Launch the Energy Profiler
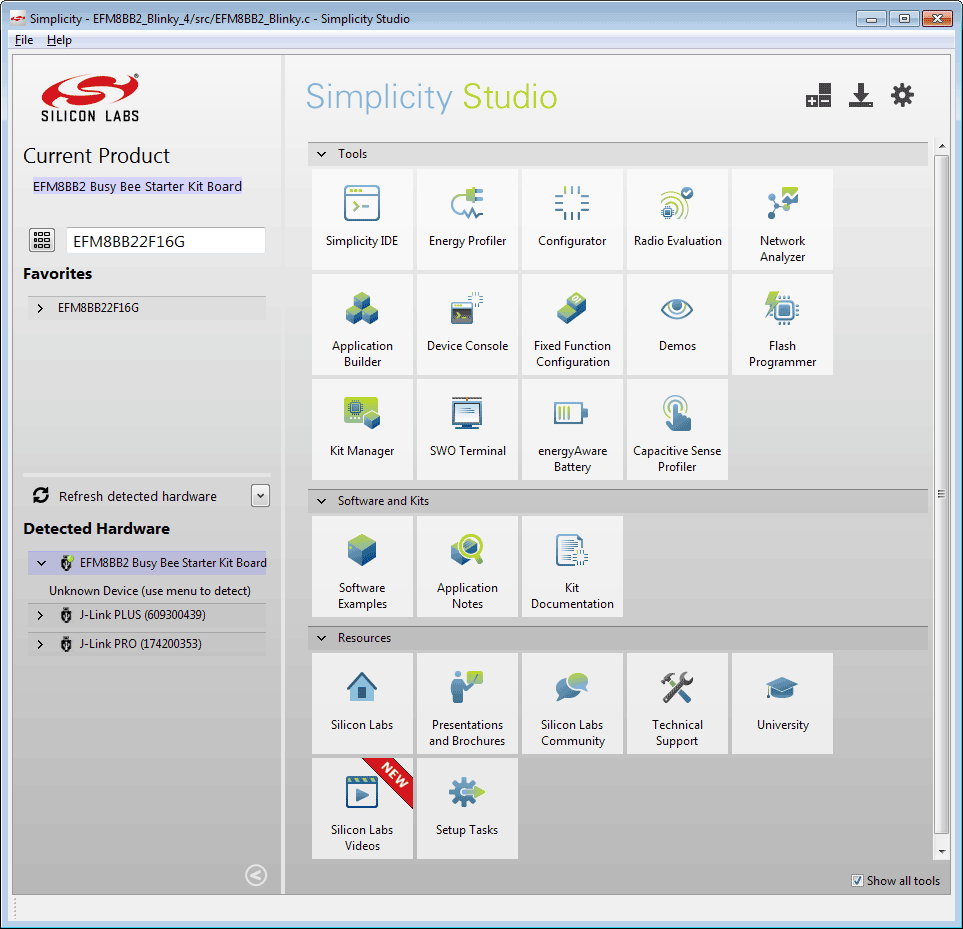The height and width of the screenshot is (929, 963). [x=467, y=218]
